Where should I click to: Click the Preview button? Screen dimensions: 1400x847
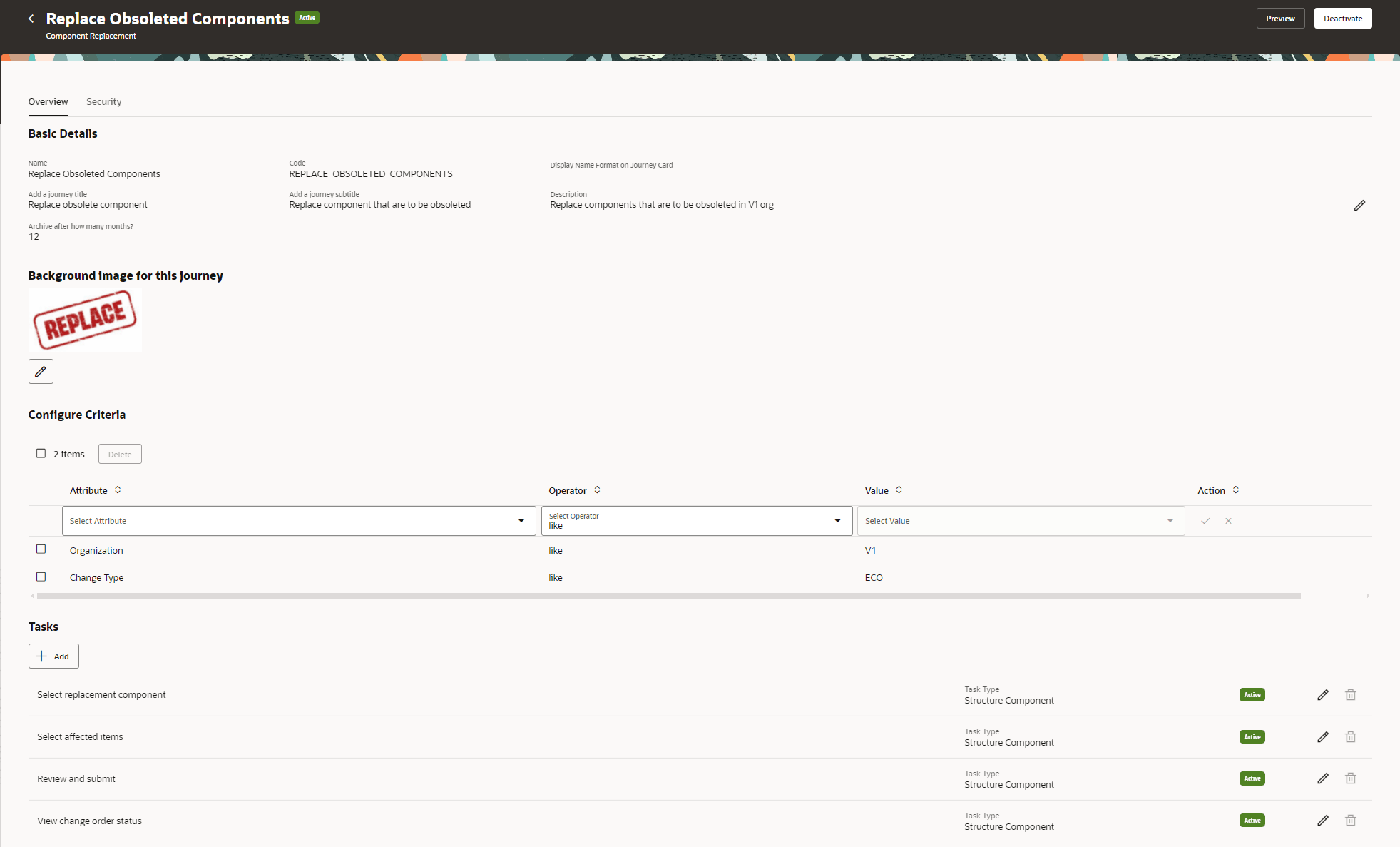(x=1279, y=19)
